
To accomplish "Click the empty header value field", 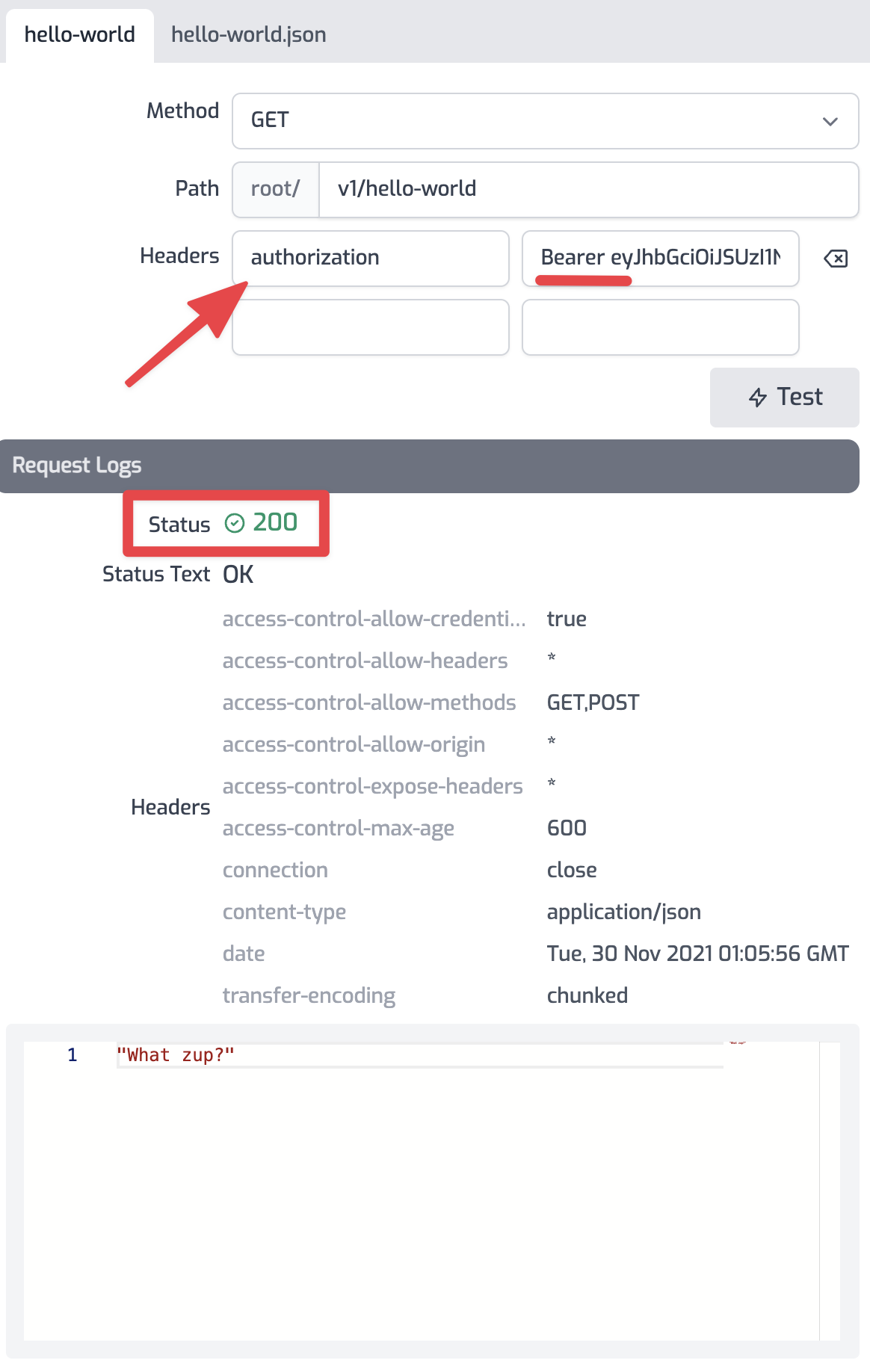I will (x=660, y=327).
